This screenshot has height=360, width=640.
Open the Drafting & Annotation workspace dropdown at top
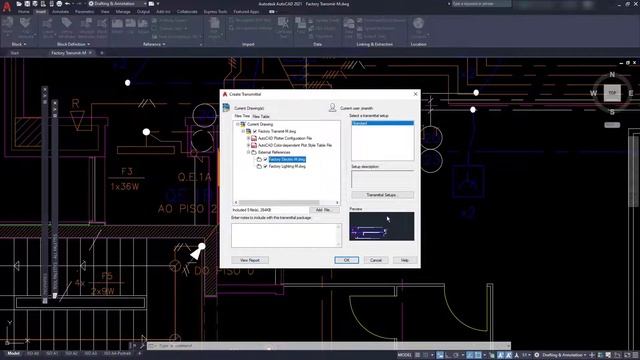(x=118, y=4)
